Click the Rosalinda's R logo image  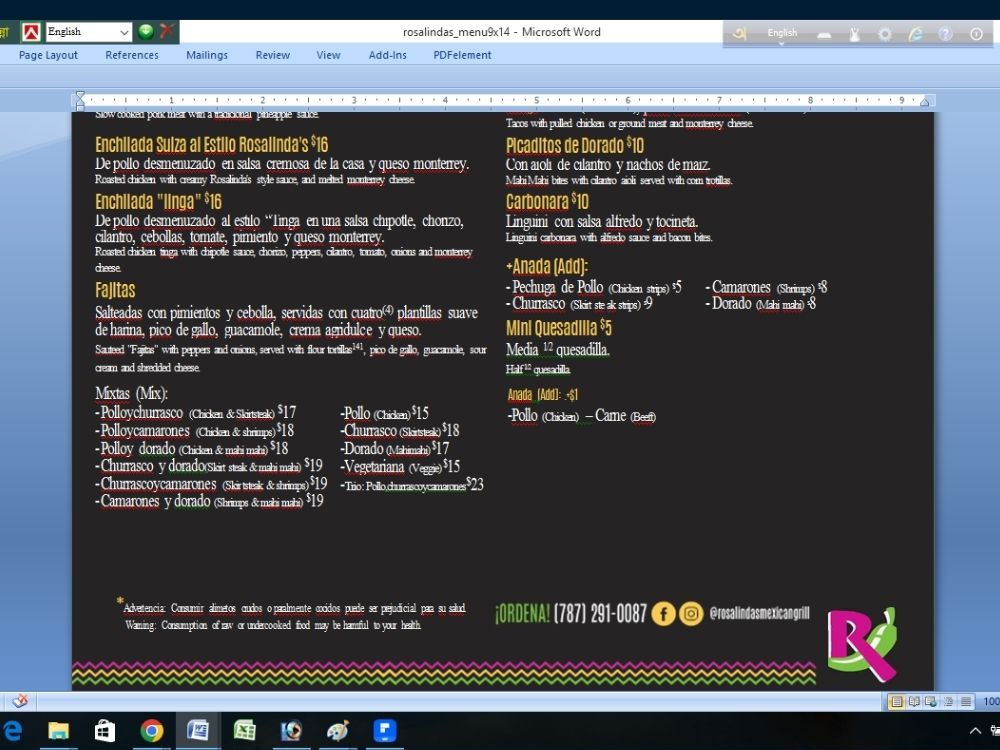point(862,644)
